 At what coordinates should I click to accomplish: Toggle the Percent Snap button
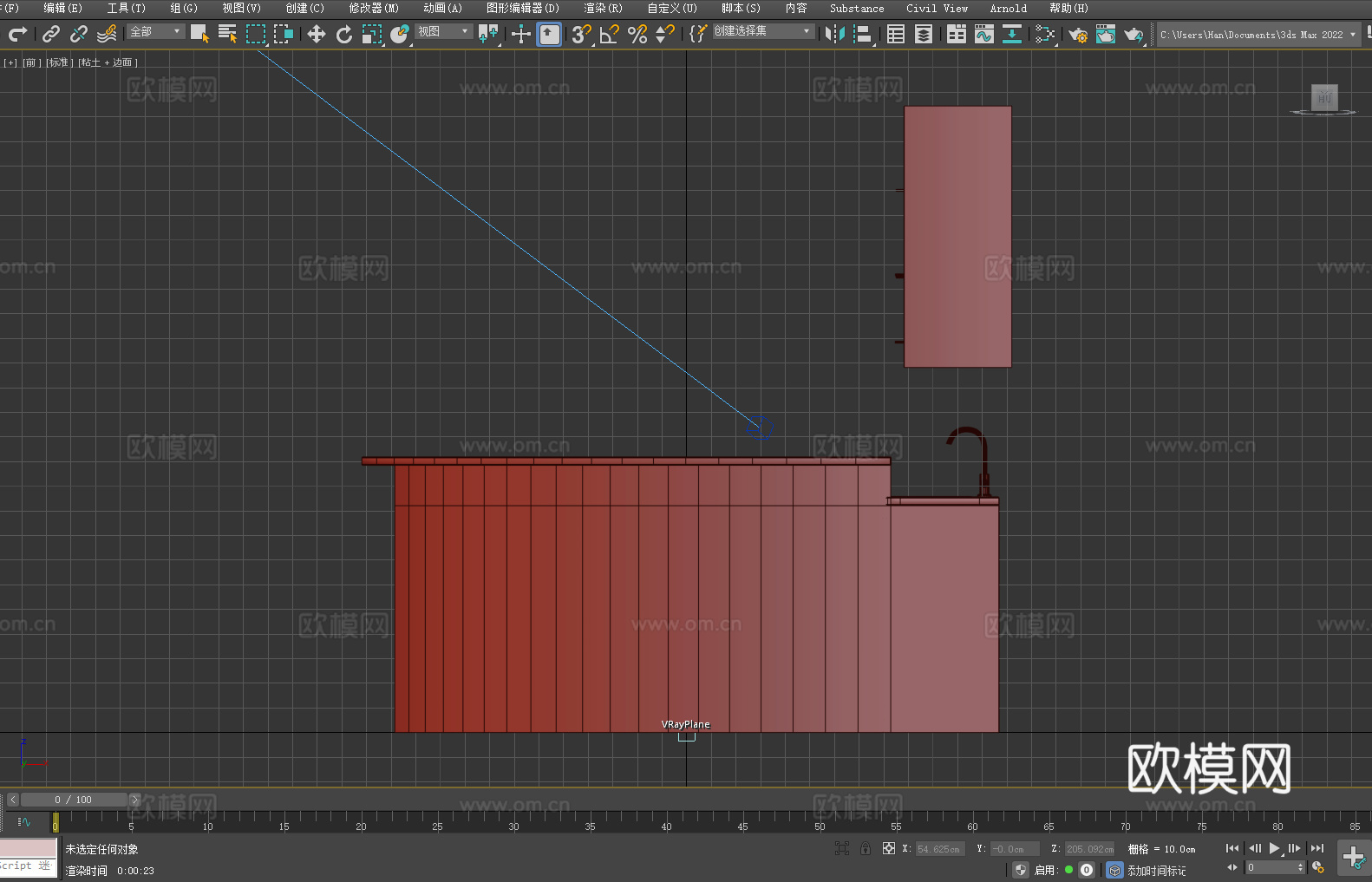(x=637, y=34)
